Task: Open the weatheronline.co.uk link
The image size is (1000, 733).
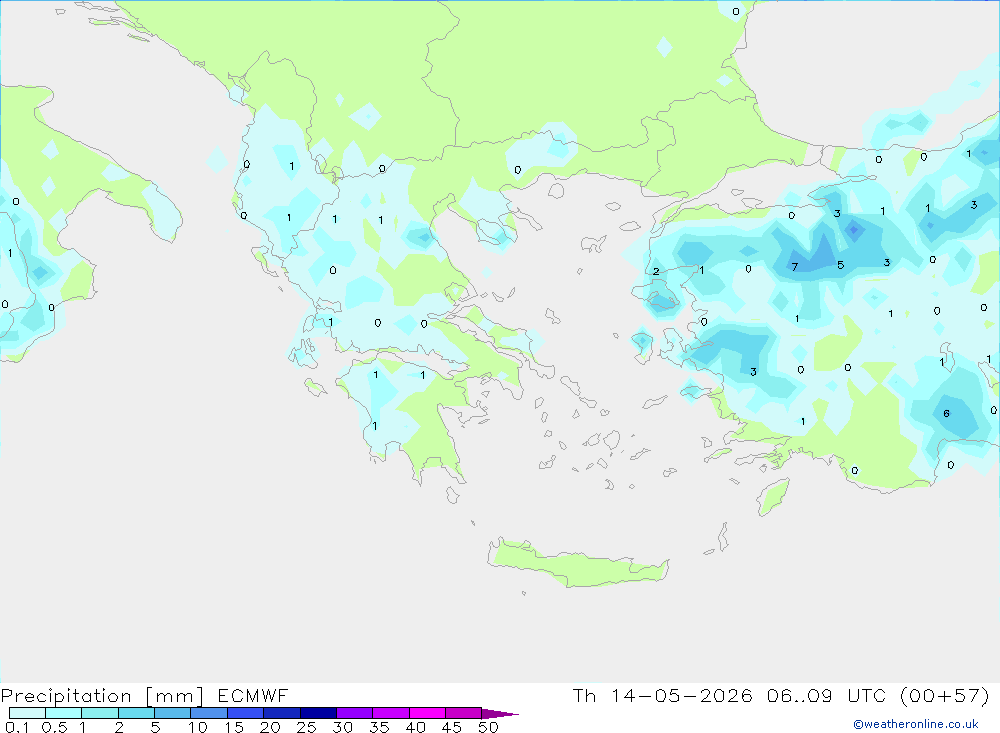Action: click(916, 724)
